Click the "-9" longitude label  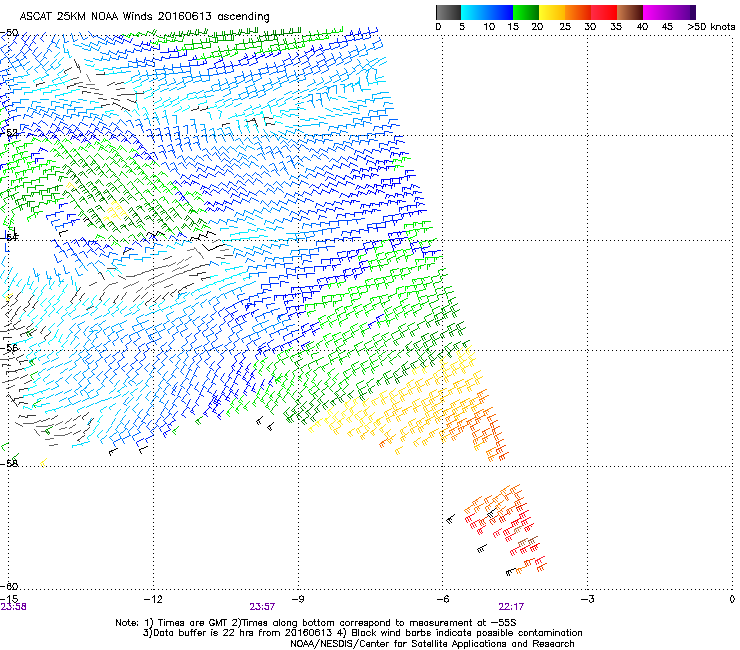[298, 599]
